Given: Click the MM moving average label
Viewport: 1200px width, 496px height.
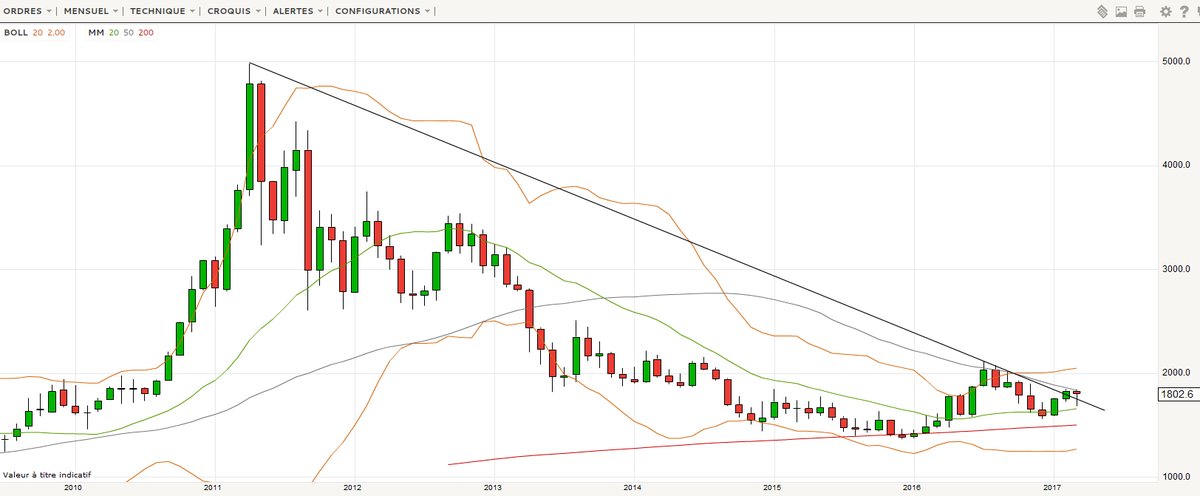Looking at the screenshot, I should point(97,33).
